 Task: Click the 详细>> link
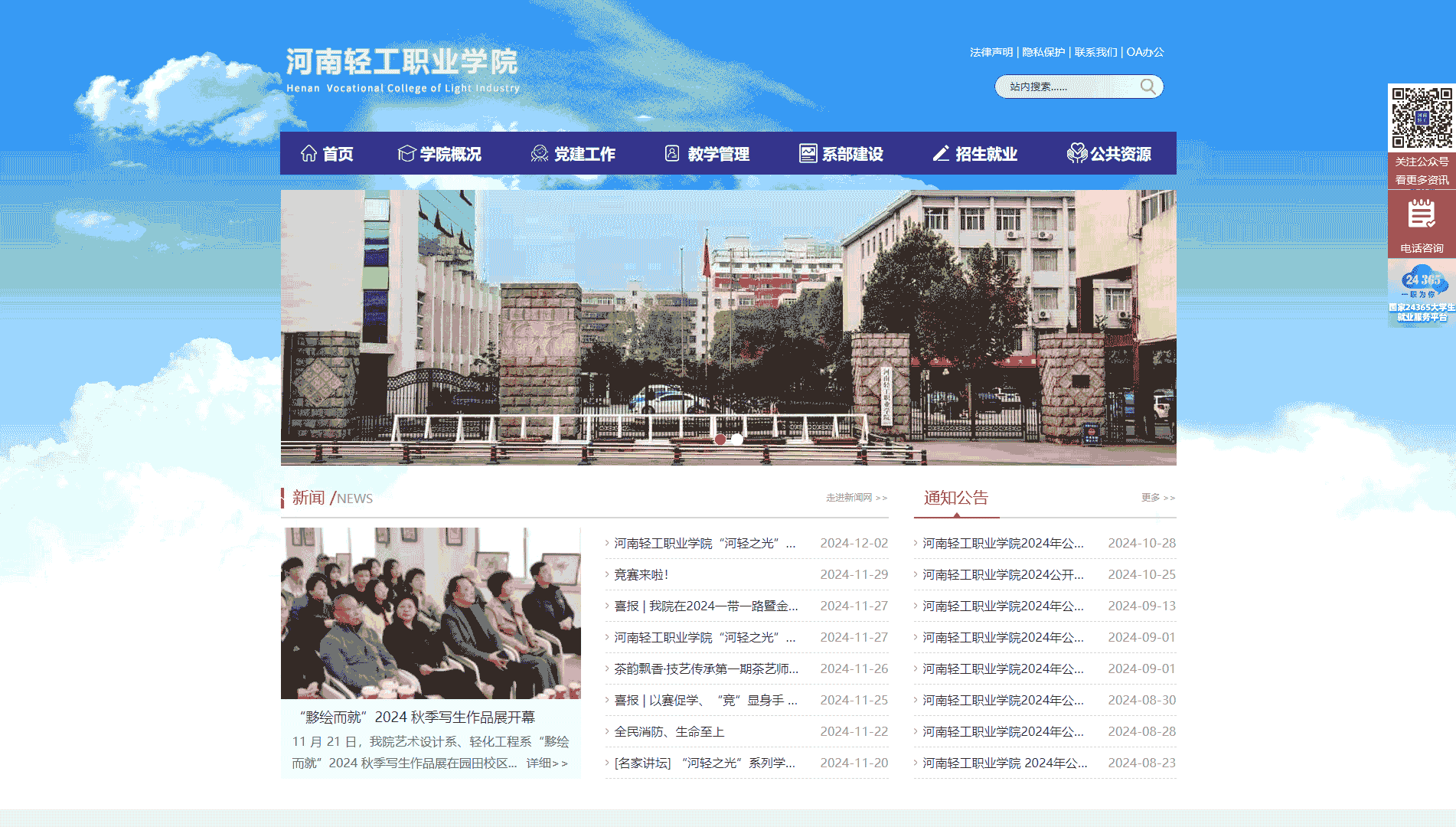point(547,763)
